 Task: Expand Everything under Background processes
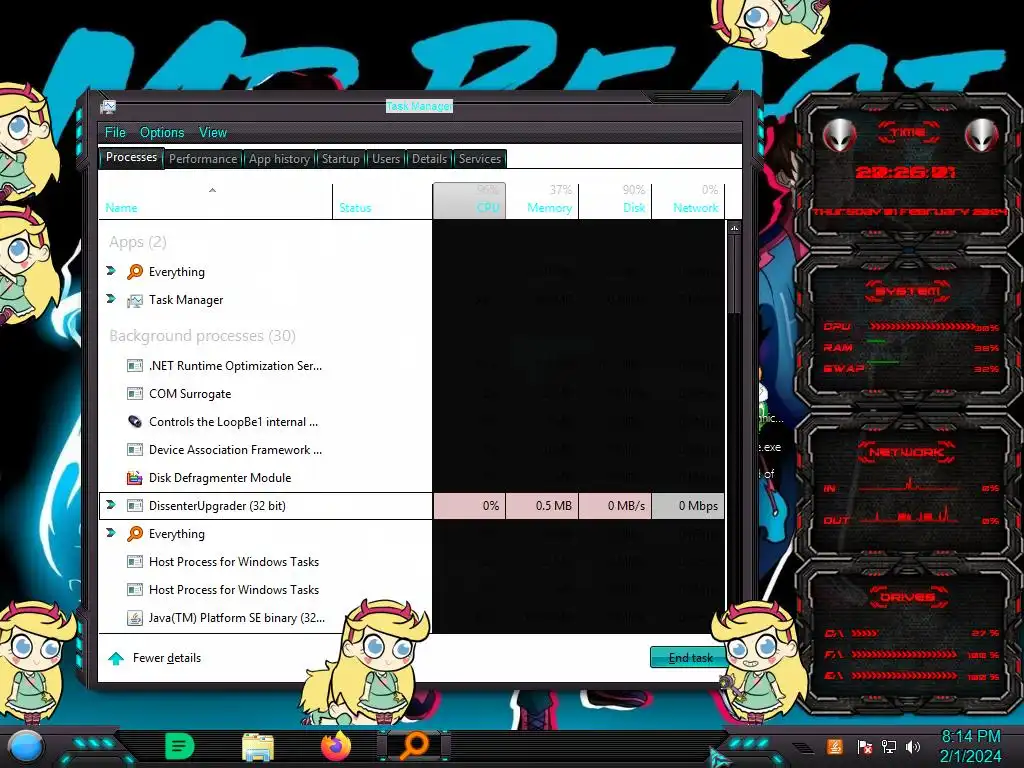click(x=111, y=532)
